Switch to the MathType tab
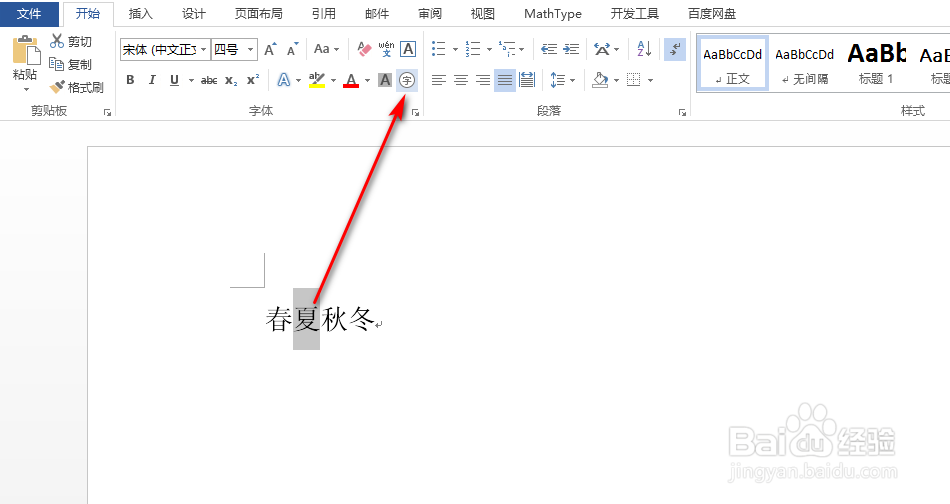 pos(553,13)
